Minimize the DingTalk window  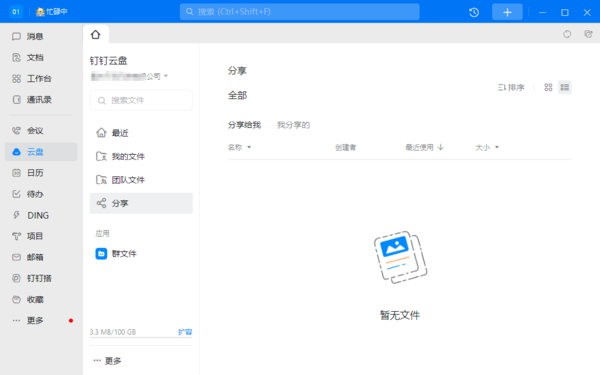click(x=543, y=12)
